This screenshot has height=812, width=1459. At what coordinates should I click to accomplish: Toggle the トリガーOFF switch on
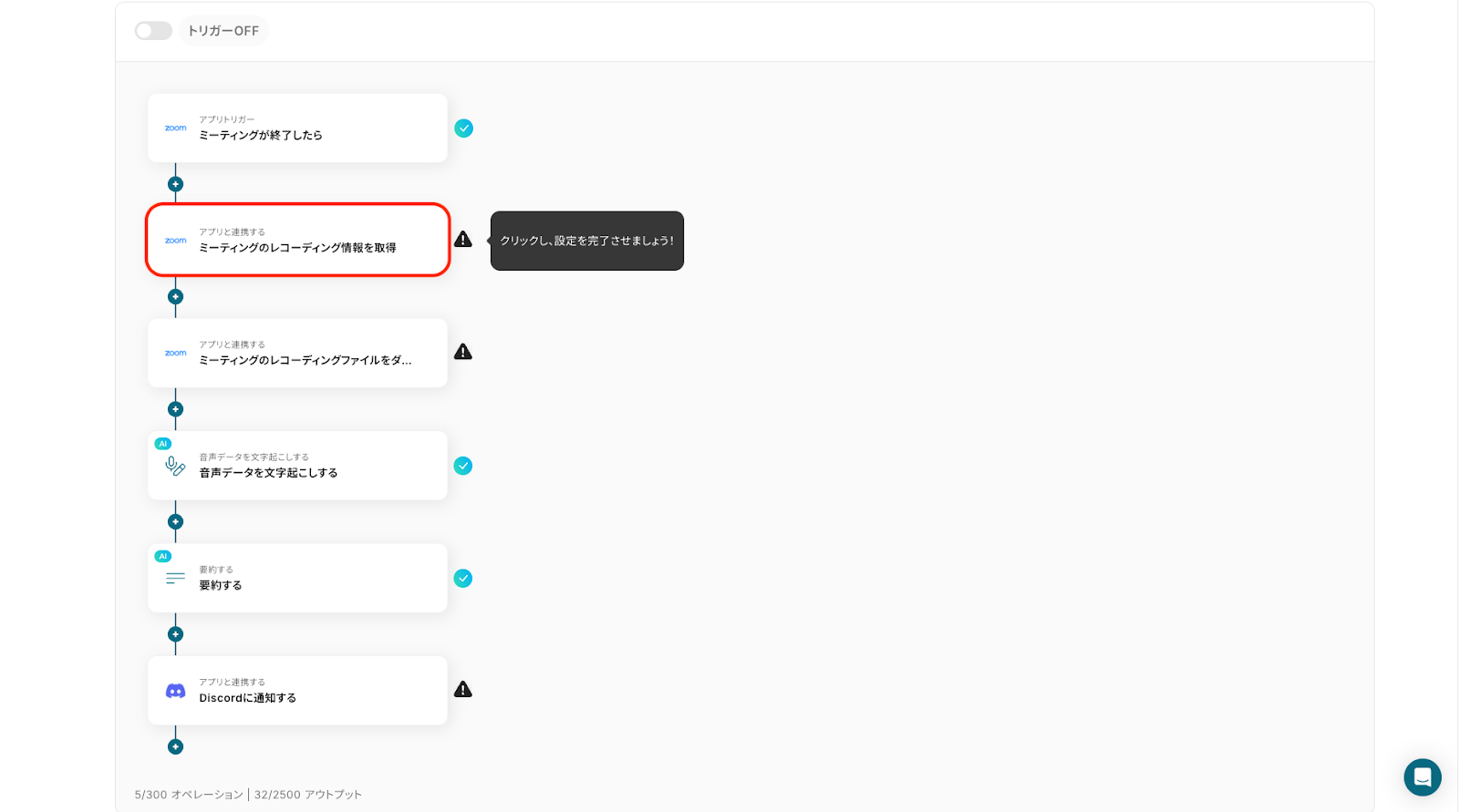tap(153, 31)
